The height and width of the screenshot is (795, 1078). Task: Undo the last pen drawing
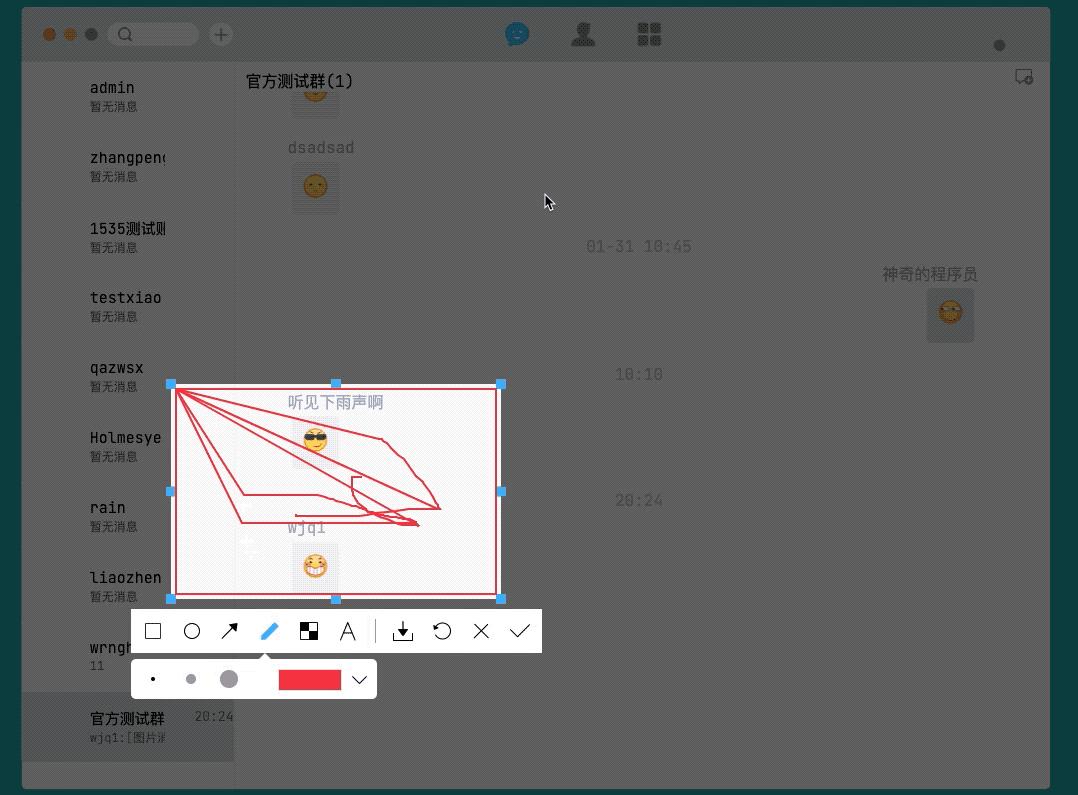coord(442,631)
